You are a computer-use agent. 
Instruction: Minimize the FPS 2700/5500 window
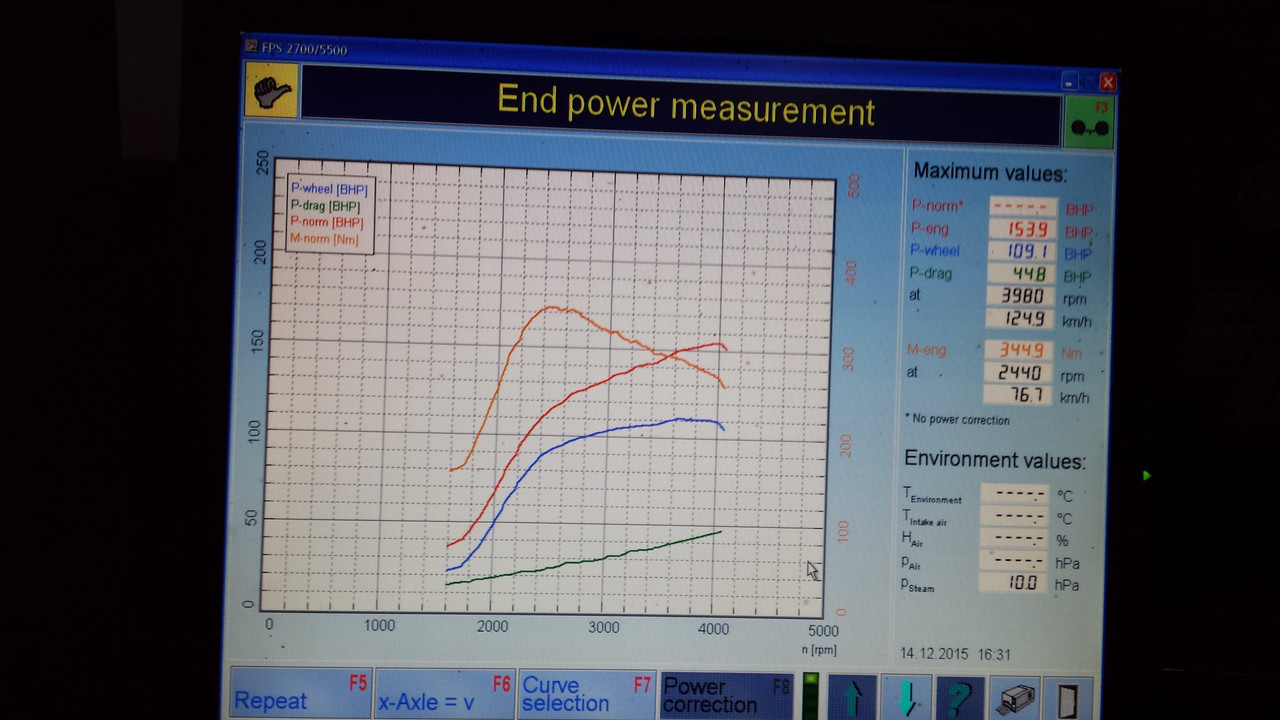pyautogui.click(x=1069, y=81)
